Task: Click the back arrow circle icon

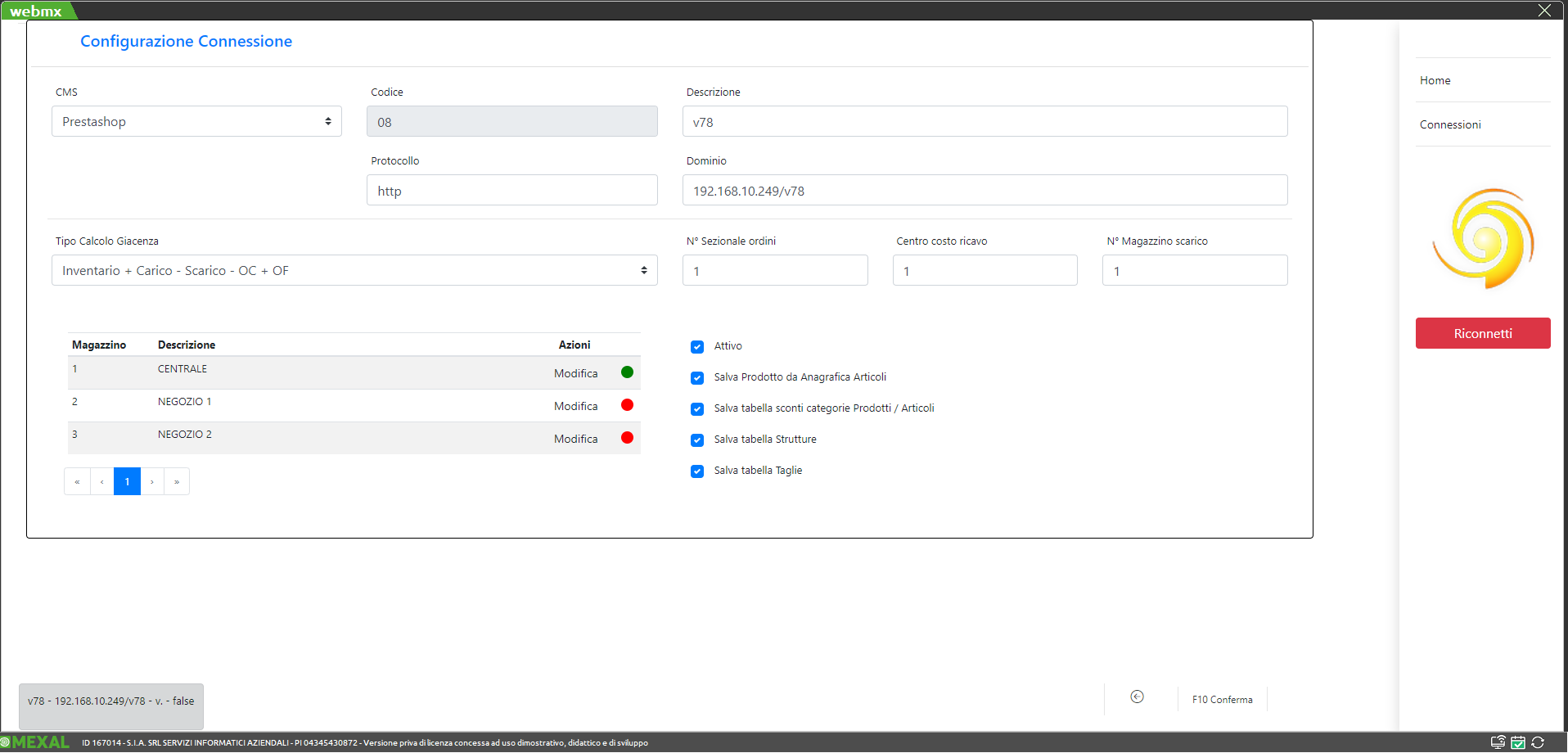Action: coord(1137,697)
